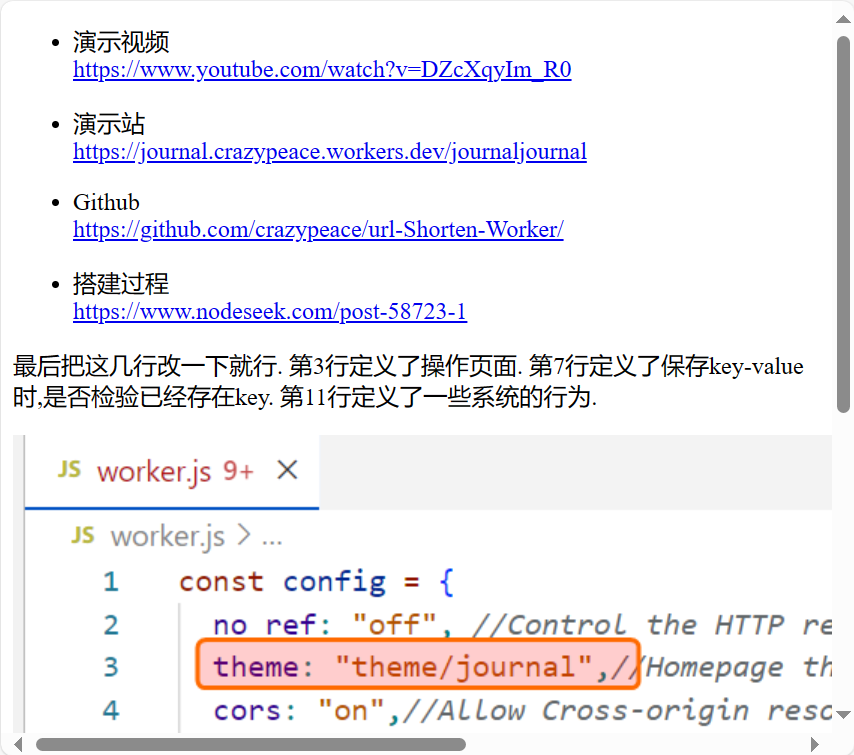Click the JS icon in the breadcrumb path
854x755 pixels.
click(x=83, y=536)
